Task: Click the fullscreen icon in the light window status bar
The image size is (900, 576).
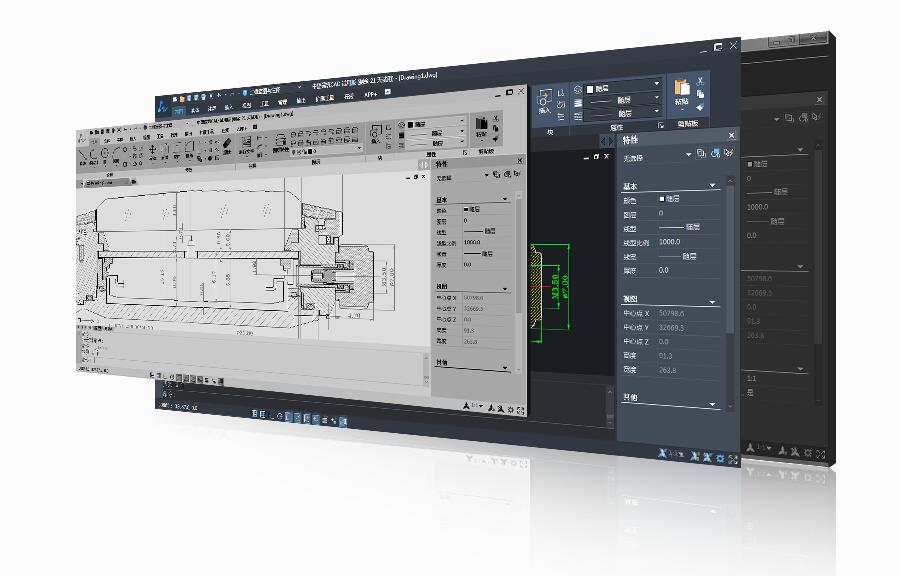Action: pyautogui.click(x=521, y=410)
